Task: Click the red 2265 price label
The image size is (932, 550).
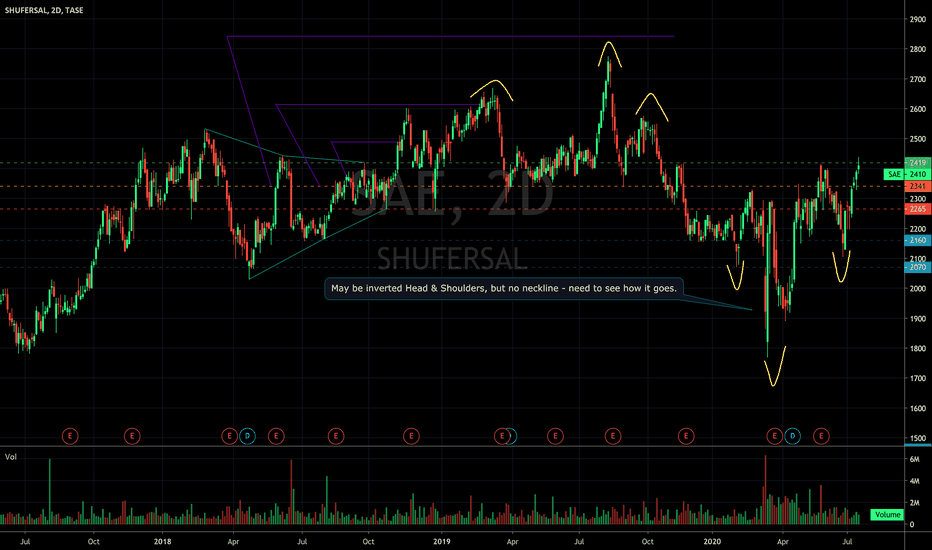Action: [x=918, y=209]
